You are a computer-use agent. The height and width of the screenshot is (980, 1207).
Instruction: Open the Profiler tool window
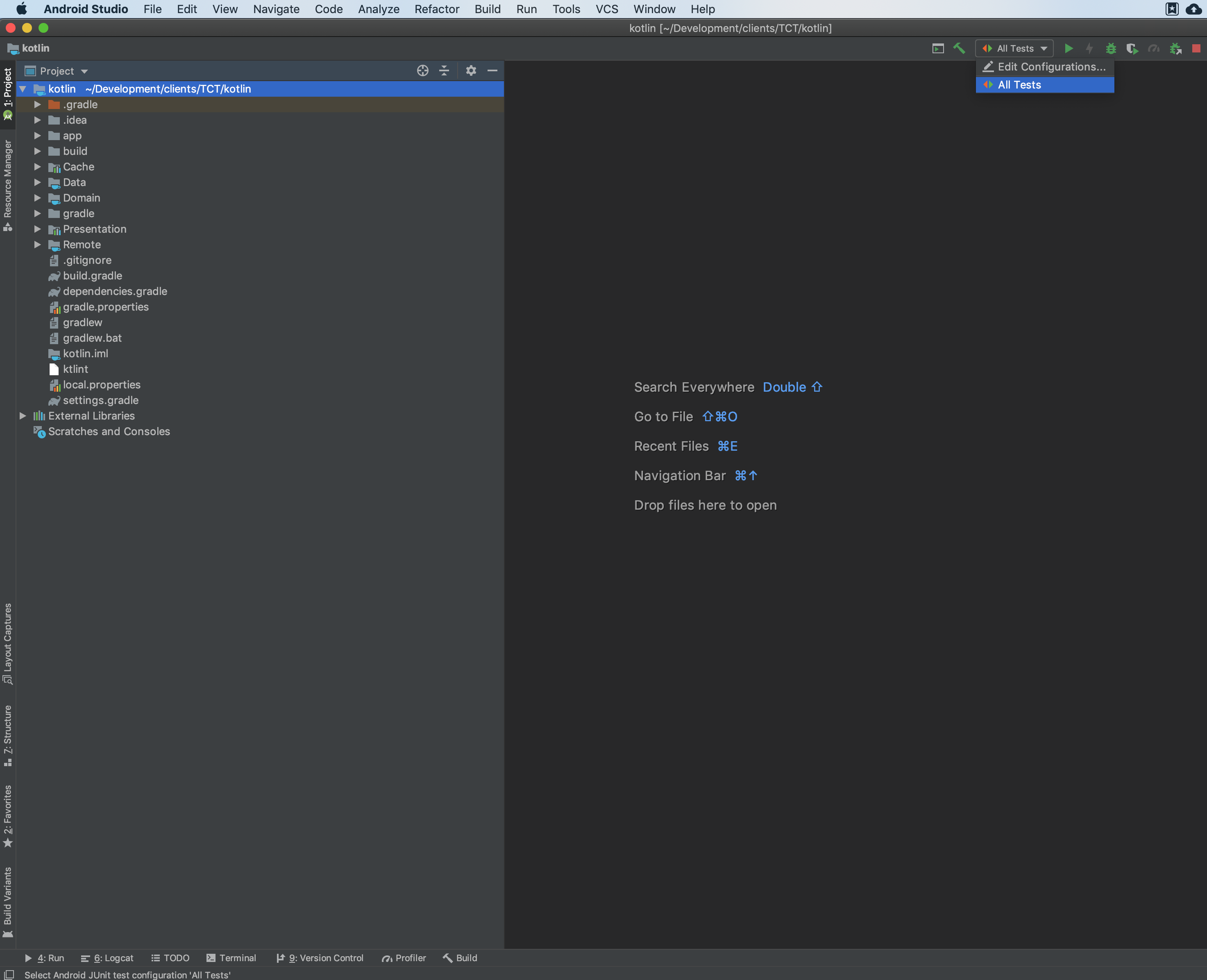[x=404, y=958]
